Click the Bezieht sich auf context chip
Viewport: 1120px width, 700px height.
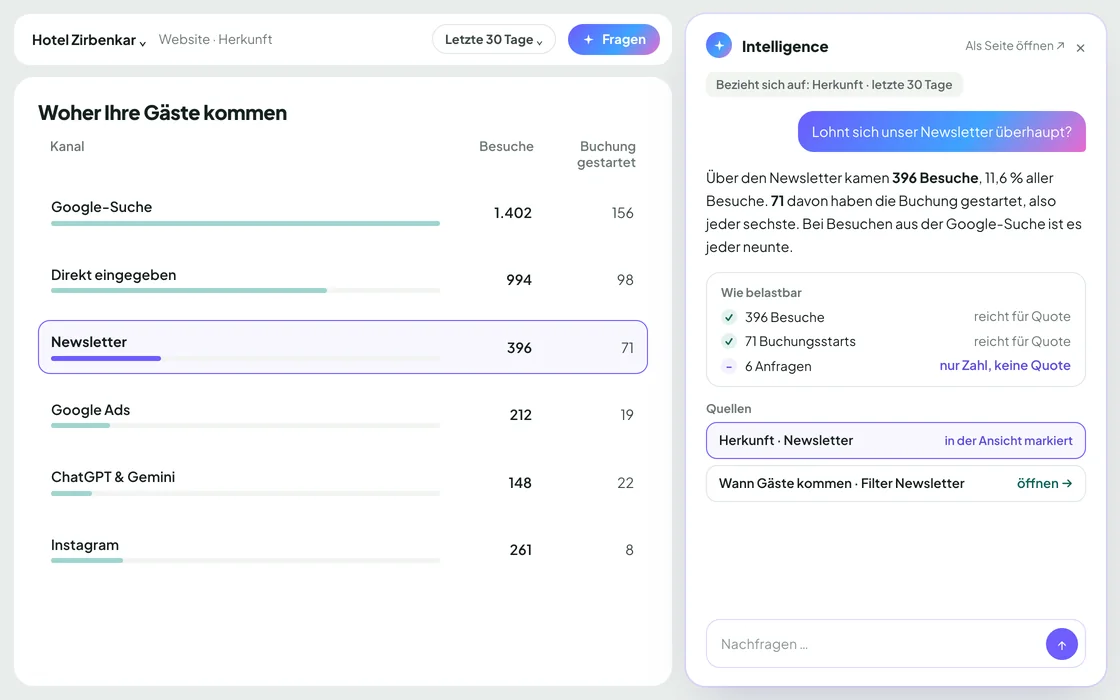click(x=834, y=85)
